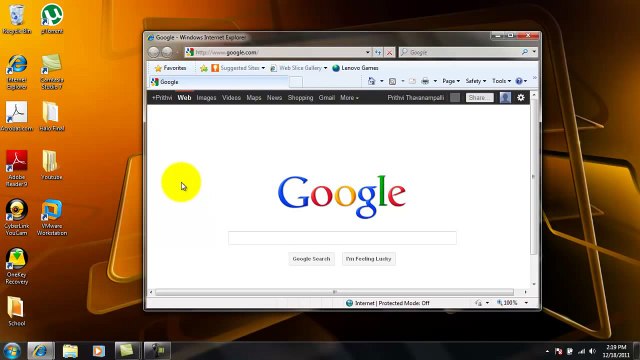Click the refresh page icon
Screen dimensions: 640x360
tap(378, 52)
